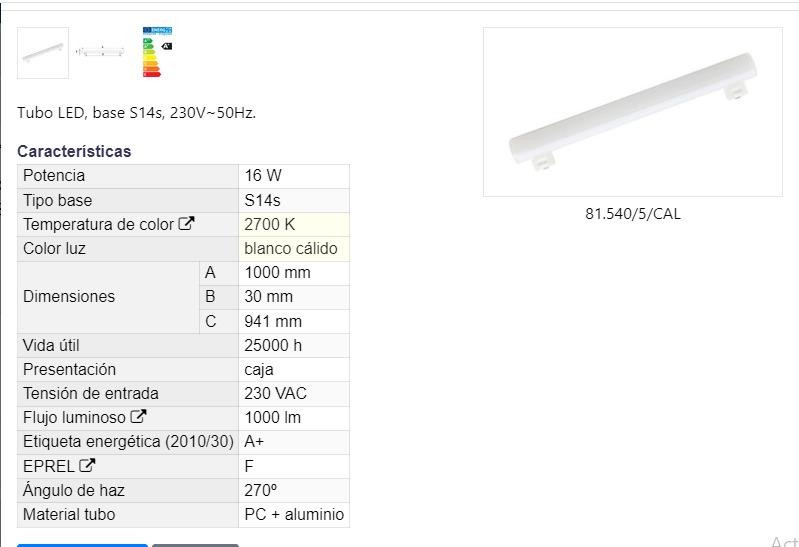Viewport: 799px width, 547px height.
Task: Open the large LED tube product image
Action: coord(632,112)
